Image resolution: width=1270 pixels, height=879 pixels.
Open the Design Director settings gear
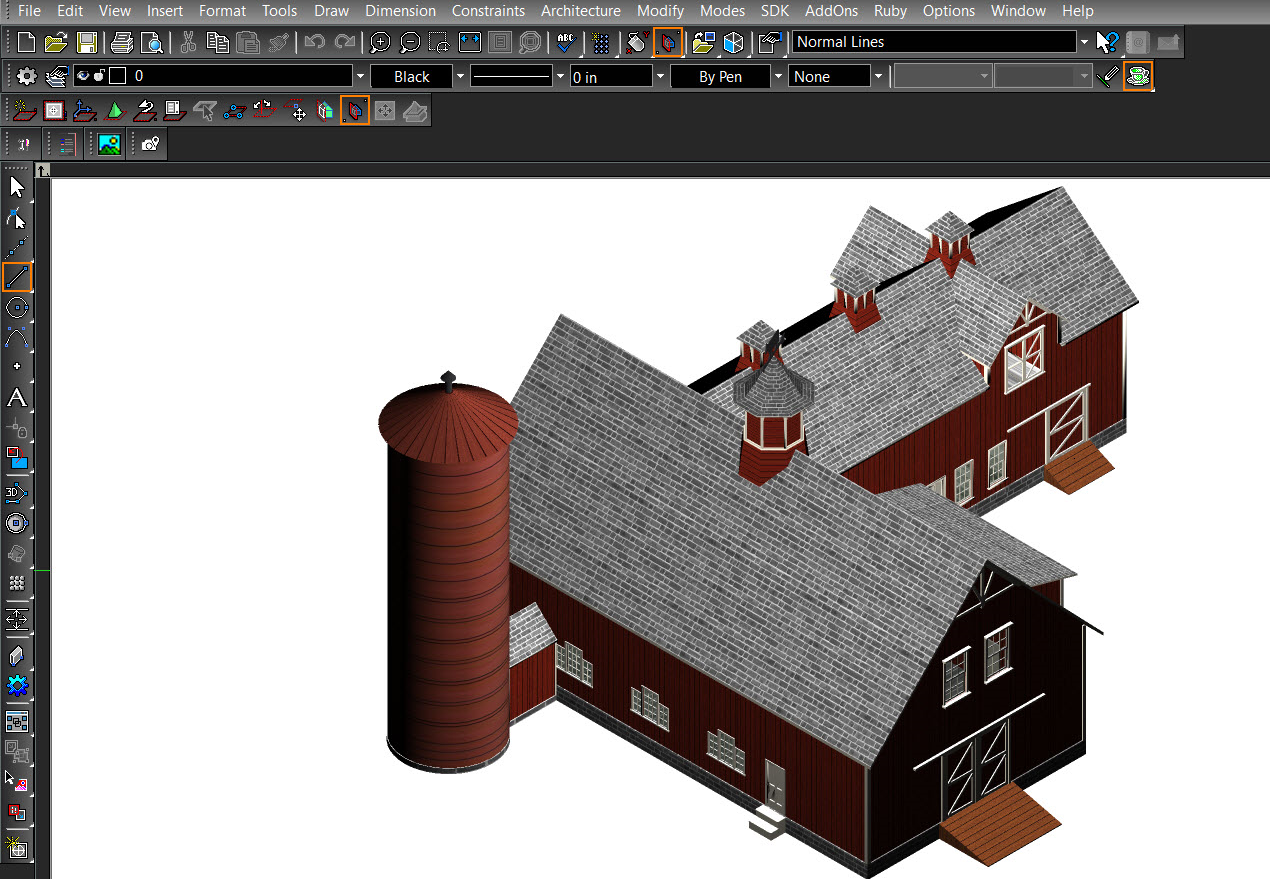click(x=27, y=76)
